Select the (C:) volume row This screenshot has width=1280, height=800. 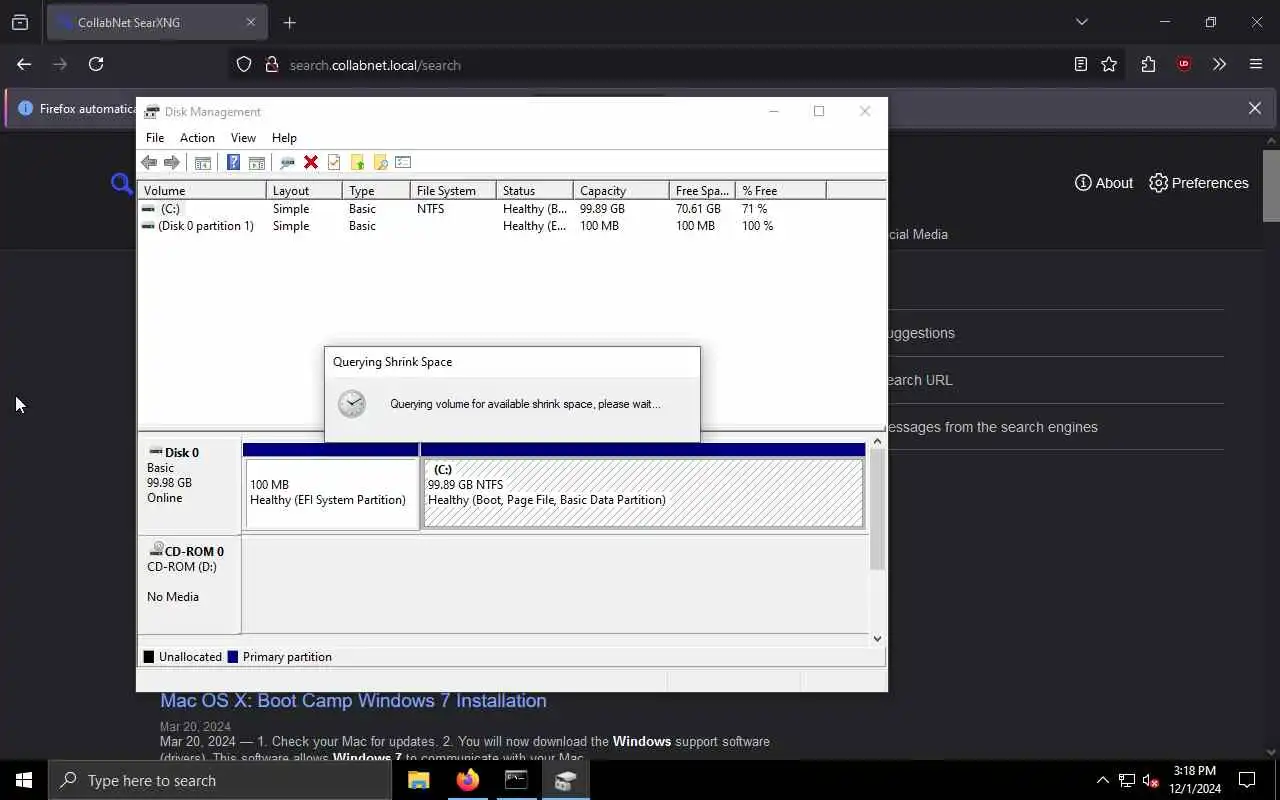point(511,209)
